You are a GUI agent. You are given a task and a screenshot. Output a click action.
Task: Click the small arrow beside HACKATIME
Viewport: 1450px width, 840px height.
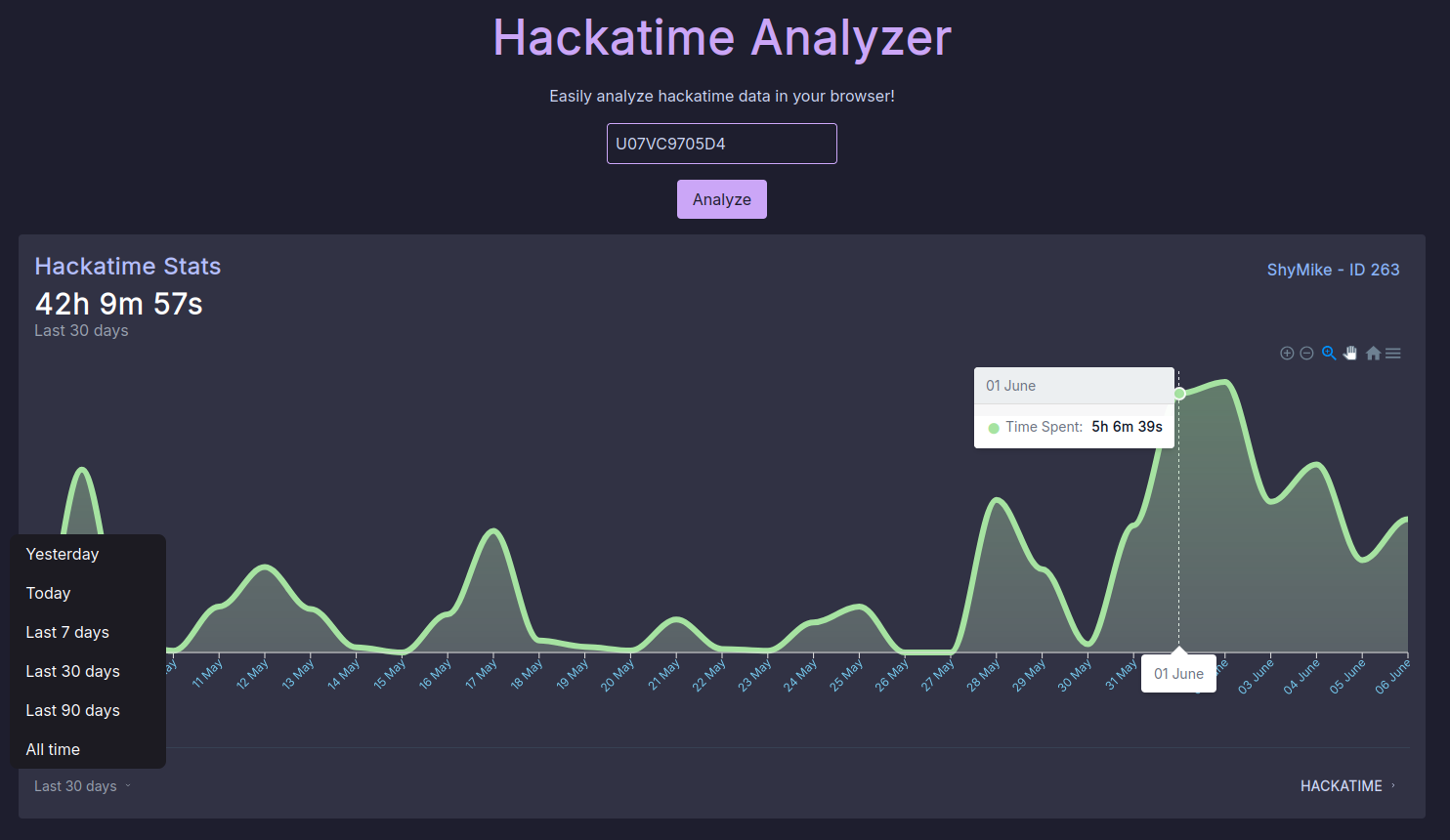coord(1393,786)
